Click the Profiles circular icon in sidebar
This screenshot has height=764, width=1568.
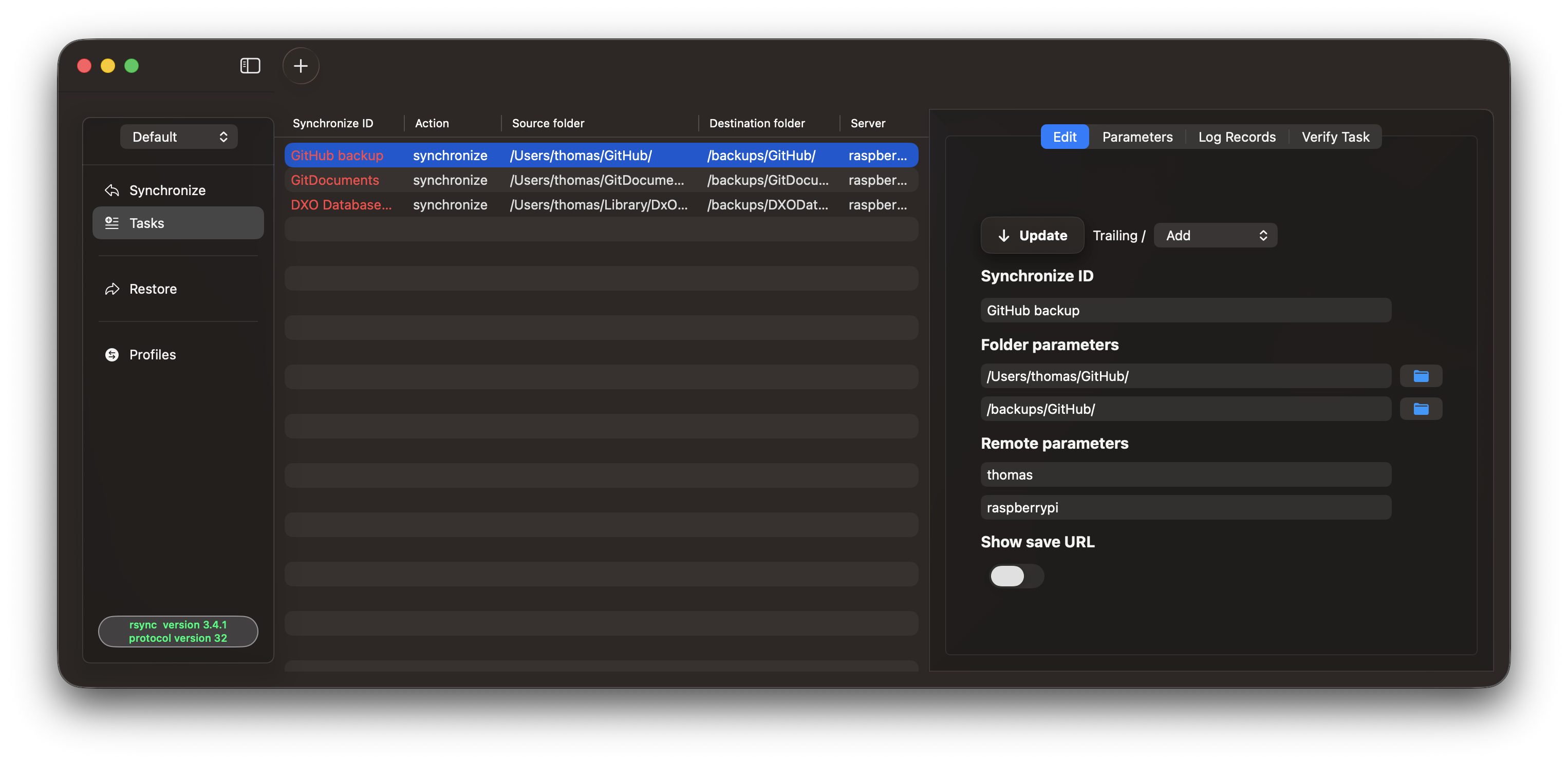[x=112, y=355]
